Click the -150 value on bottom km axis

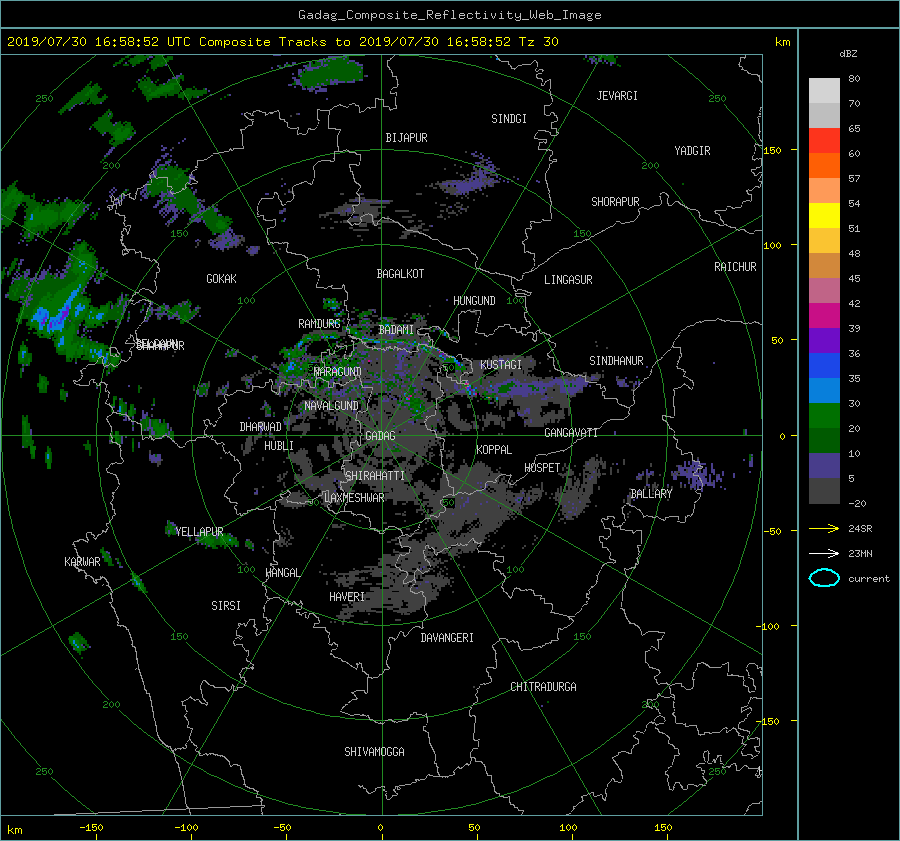(x=91, y=828)
